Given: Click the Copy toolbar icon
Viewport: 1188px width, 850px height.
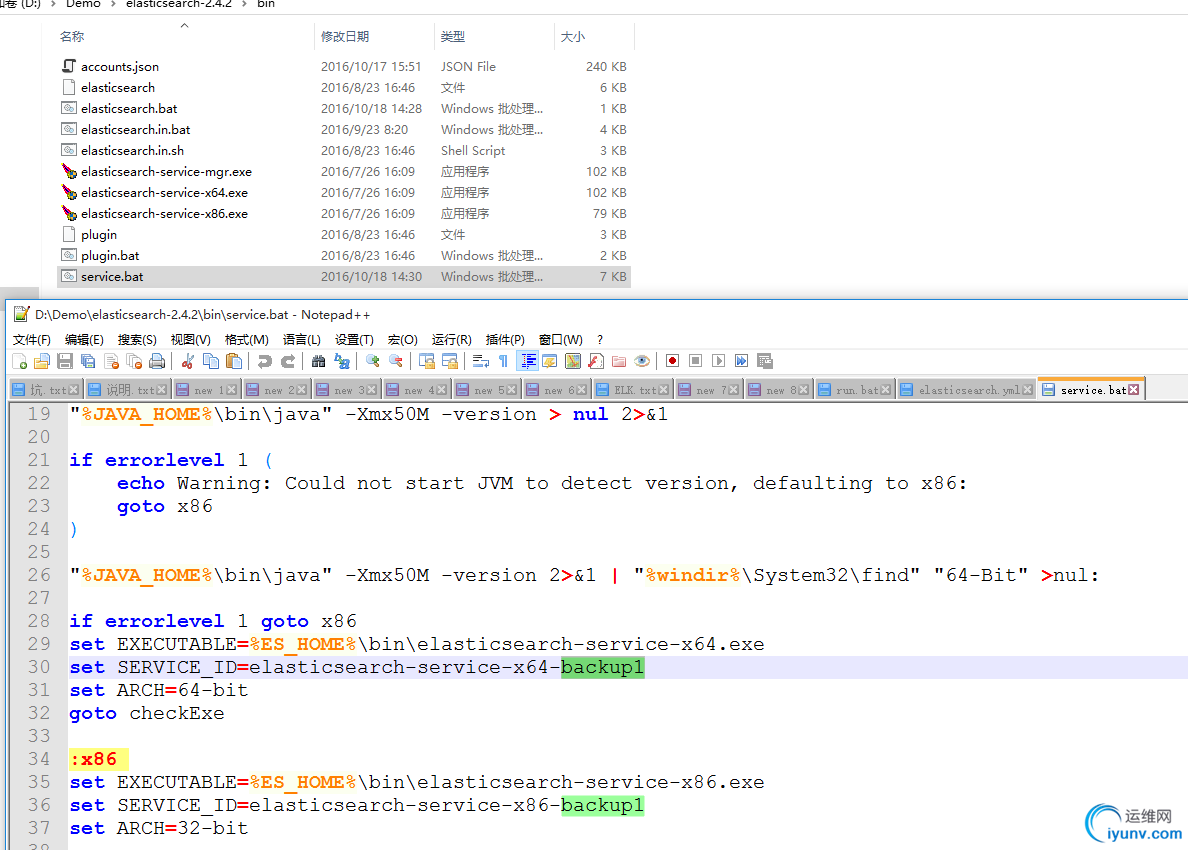Looking at the screenshot, I should [x=211, y=361].
